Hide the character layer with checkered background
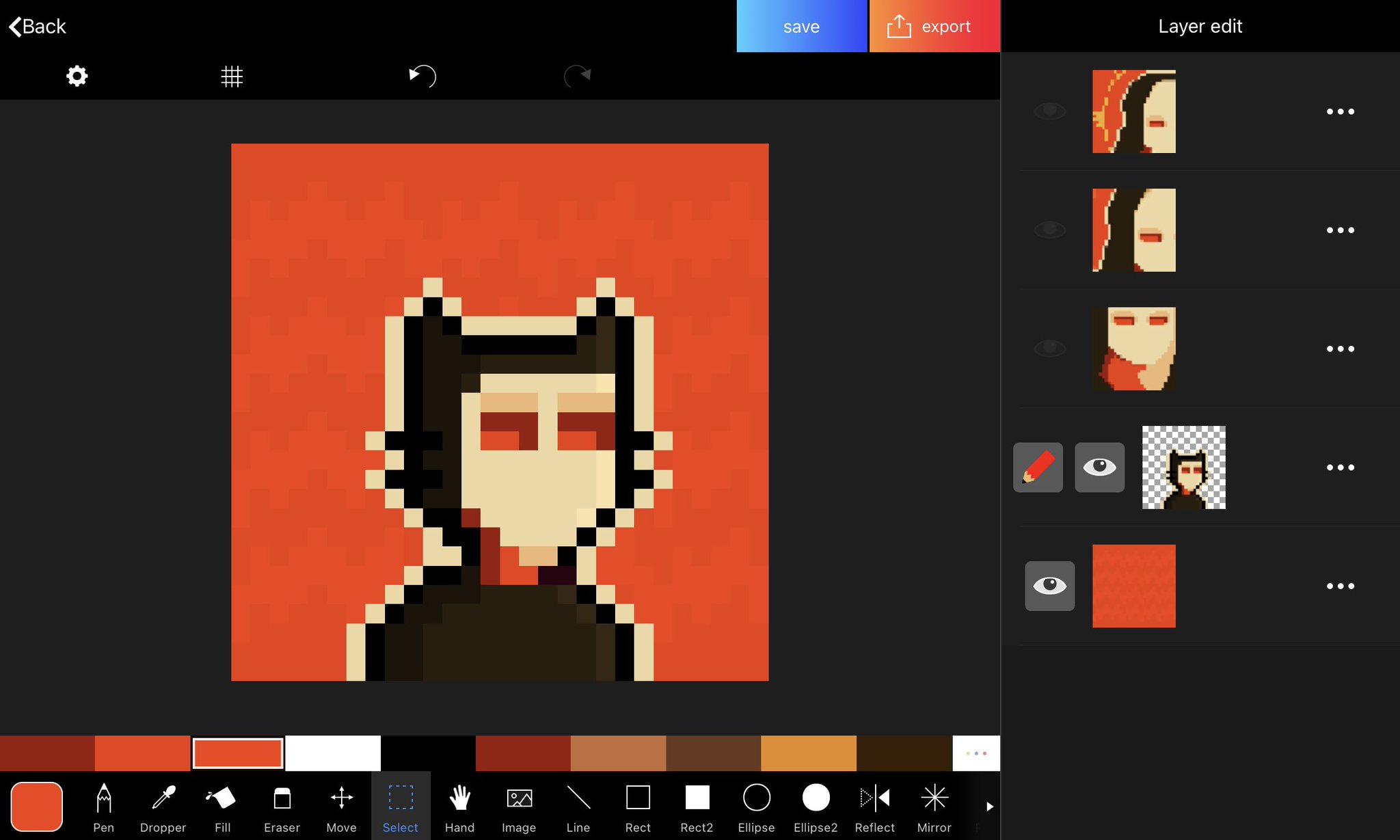This screenshot has width=1400, height=840. pyautogui.click(x=1099, y=468)
